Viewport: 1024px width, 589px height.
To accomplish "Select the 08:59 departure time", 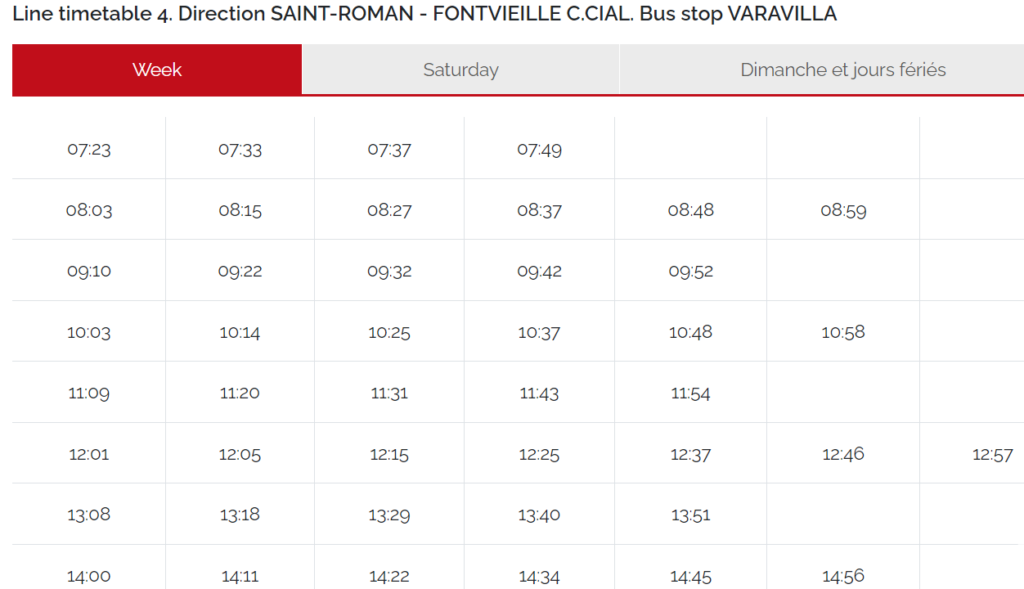I will (x=843, y=210).
